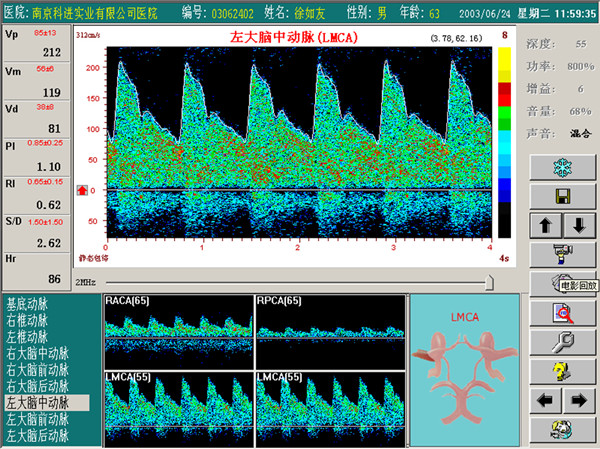
Task: Click the 2MHz horizontal slider handle
Action: tap(489, 283)
